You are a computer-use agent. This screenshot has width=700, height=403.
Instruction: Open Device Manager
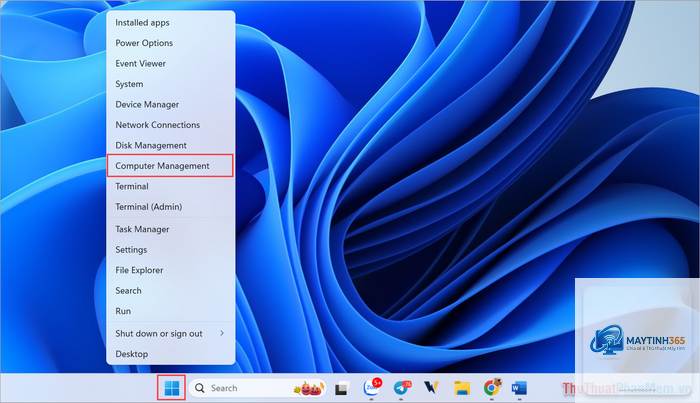171,104
